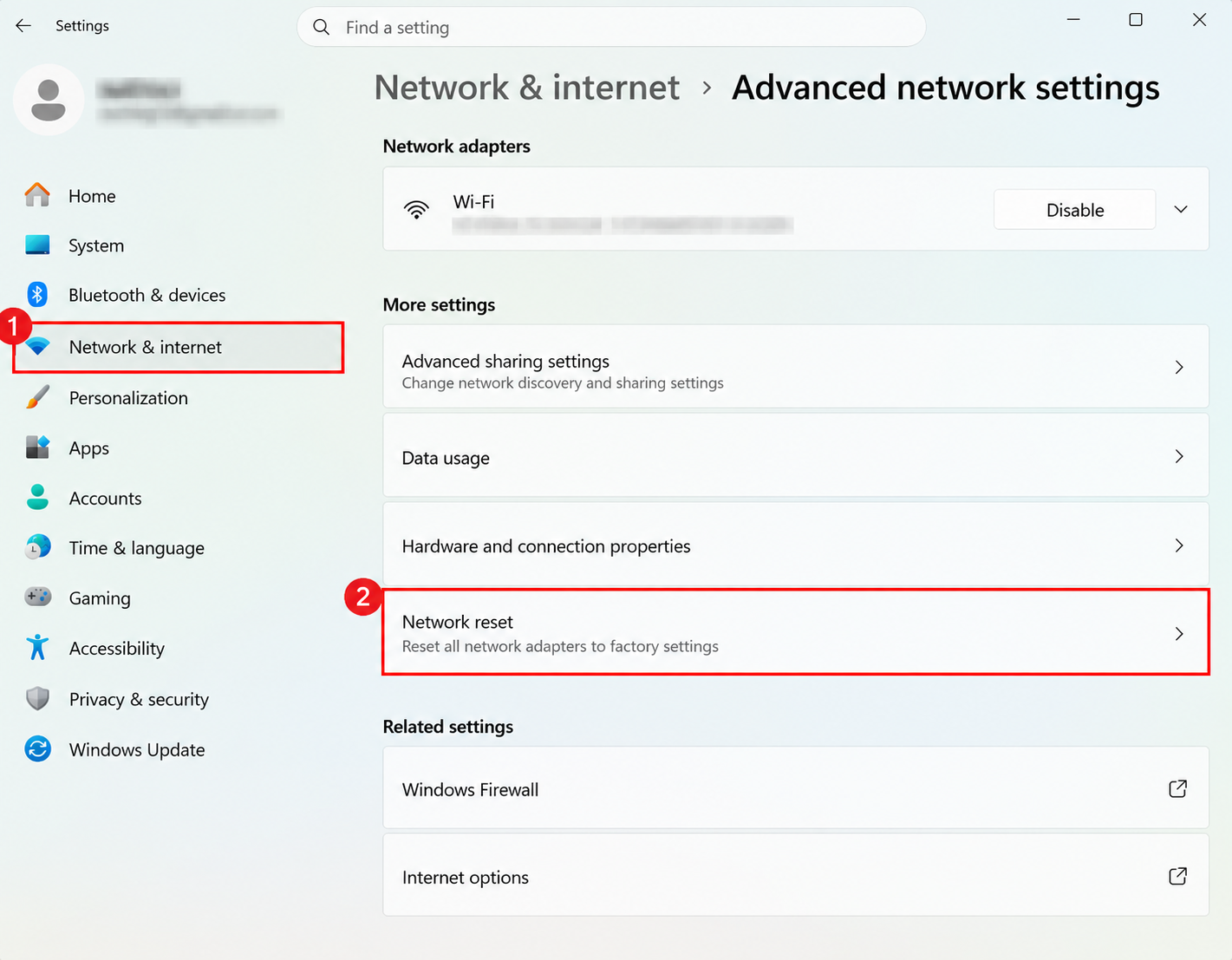Screen dimensions: 1232x960
Task: Click the Accessibility figure icon
Action: point(37,648)
